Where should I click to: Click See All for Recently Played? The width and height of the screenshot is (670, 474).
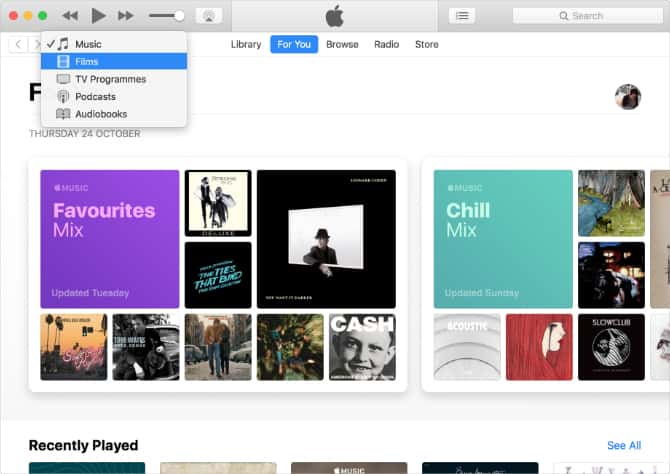(x=624, y=445)
